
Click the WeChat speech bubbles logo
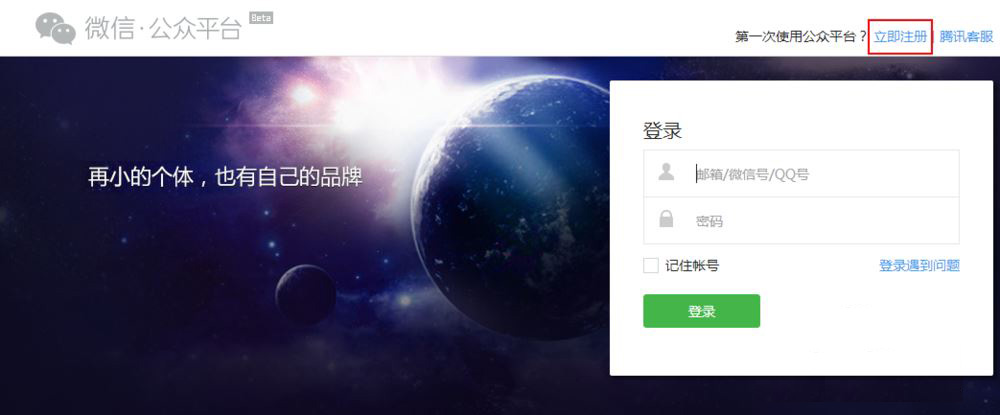55,29
